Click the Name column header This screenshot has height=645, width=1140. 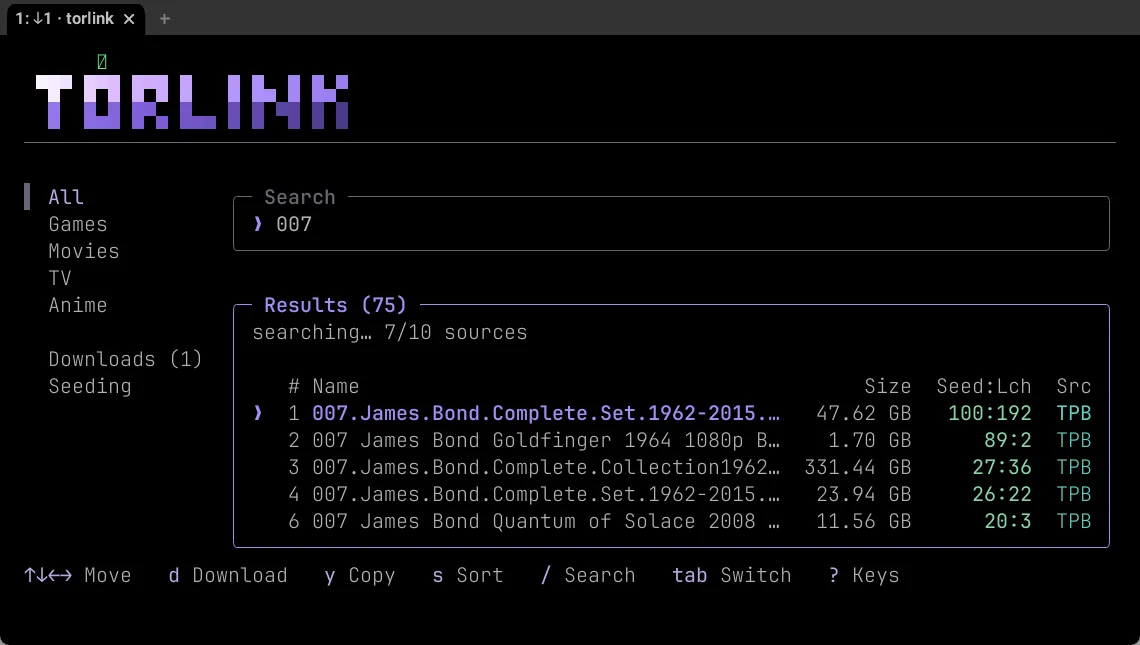(336, 386)
